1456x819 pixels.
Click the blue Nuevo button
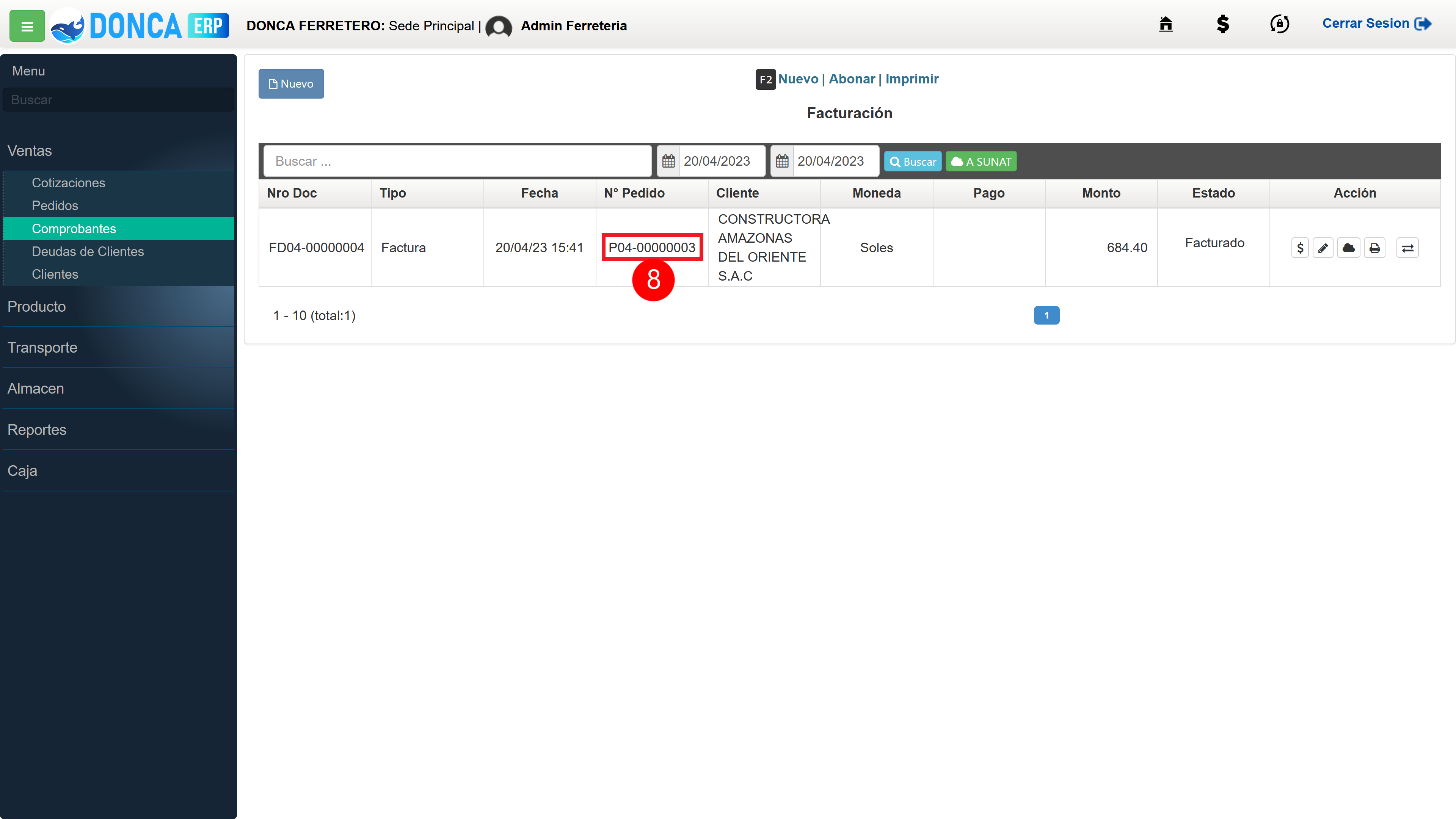[291, 84]
